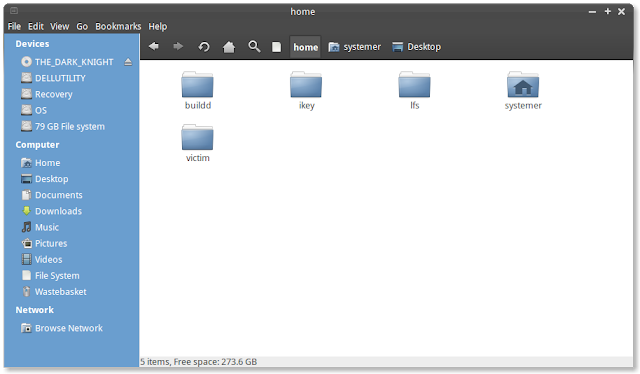This screenshot has width=640, height=374.
Task: Click the forward navigation arrow
Action: (178, 47)
